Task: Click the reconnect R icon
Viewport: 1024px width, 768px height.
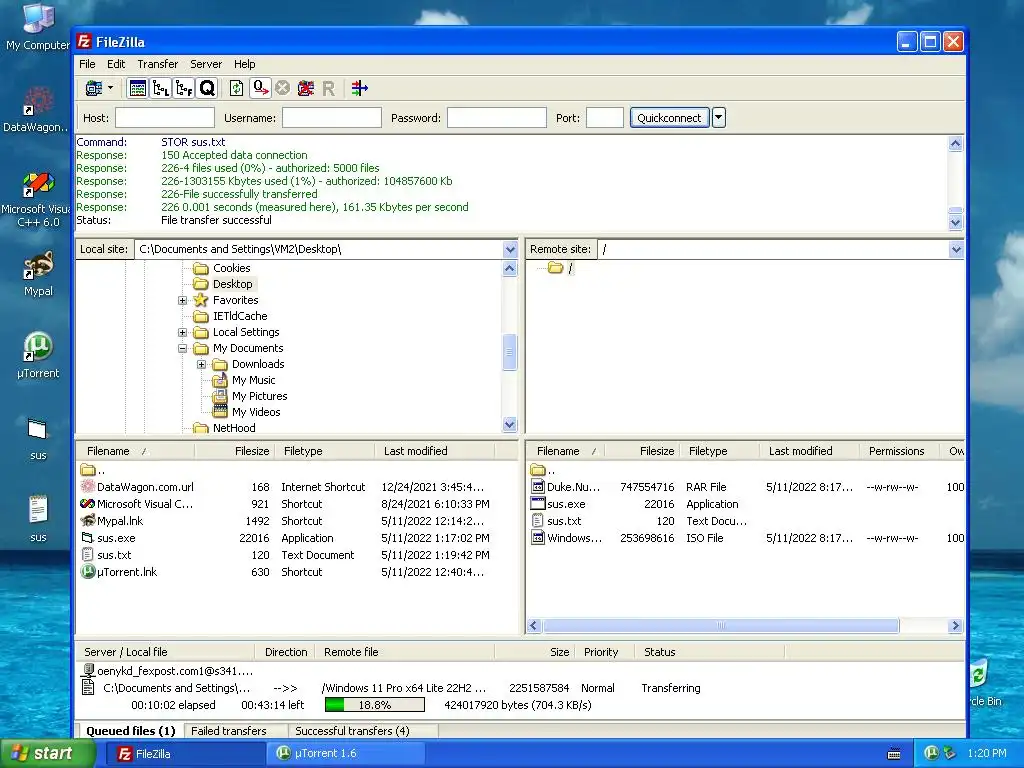Action: click(328, 88)
